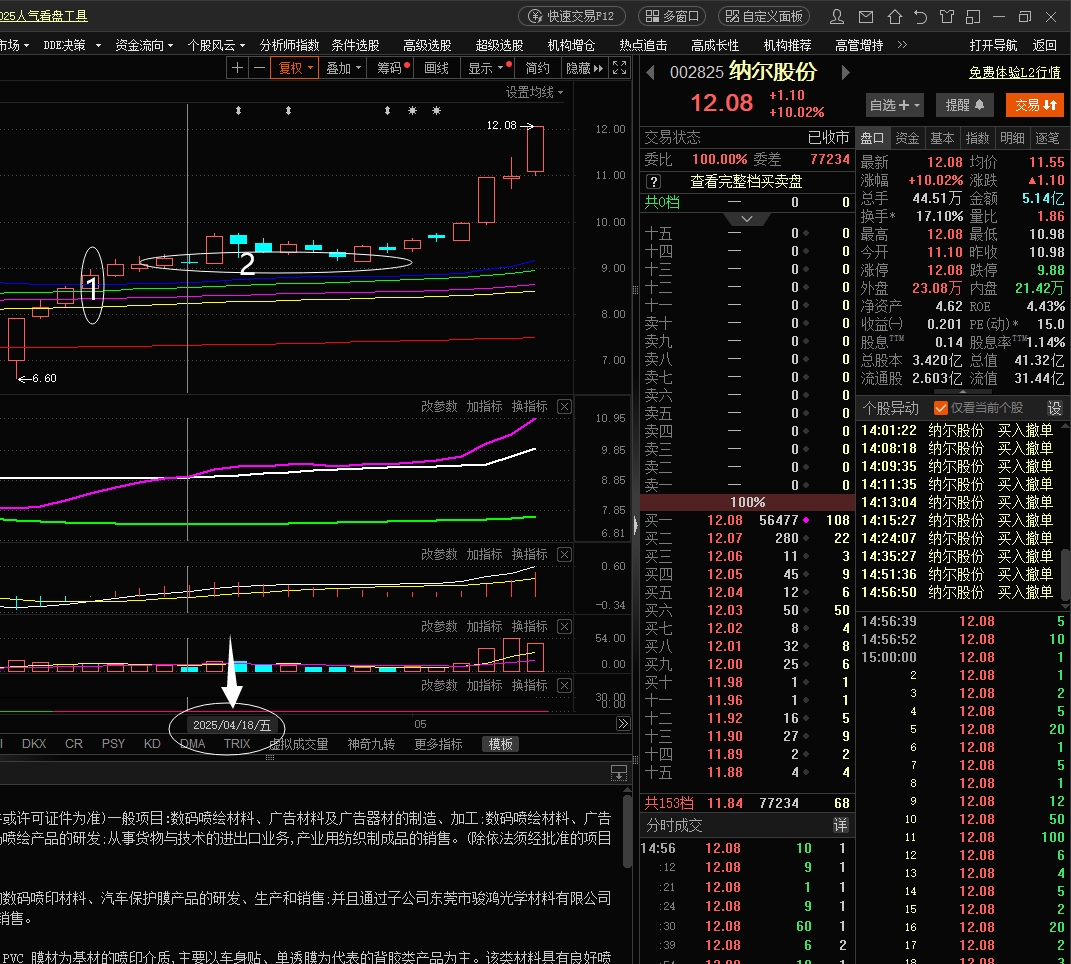This screenshot has width=1071, height=964.
Task: Open the DDE决策 menu dropdown
Action: pyautogui.click(x=72, y=45)
